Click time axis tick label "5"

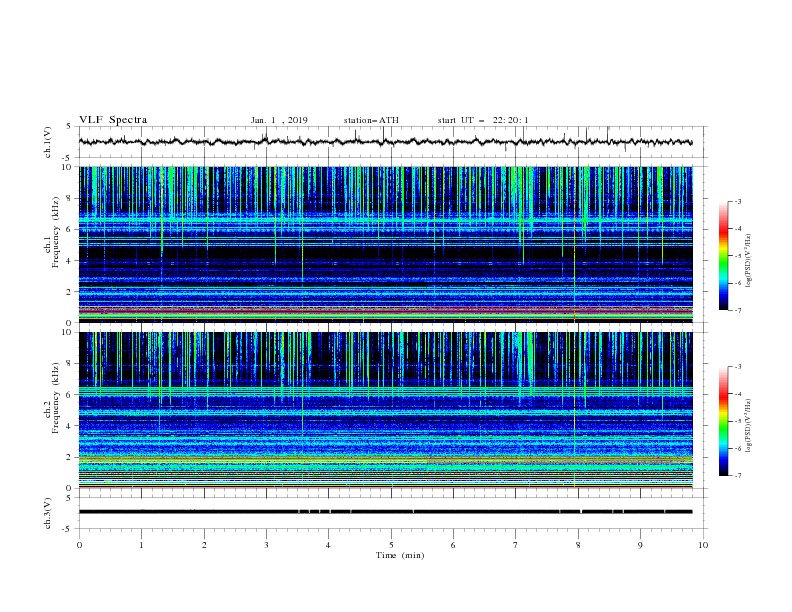click(x=391, y=545)
